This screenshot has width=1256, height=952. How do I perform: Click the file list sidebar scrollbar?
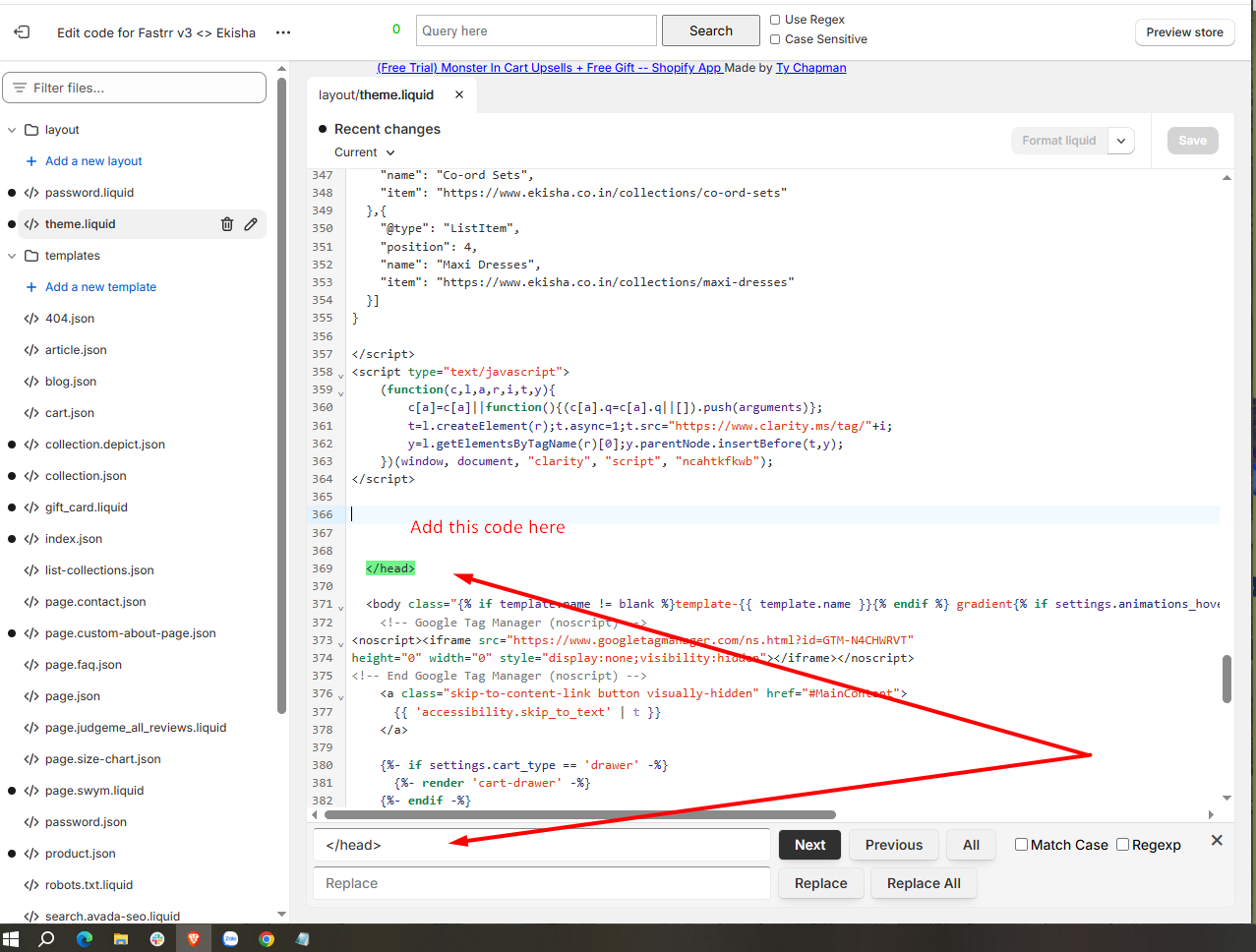[x=282, y=393]
